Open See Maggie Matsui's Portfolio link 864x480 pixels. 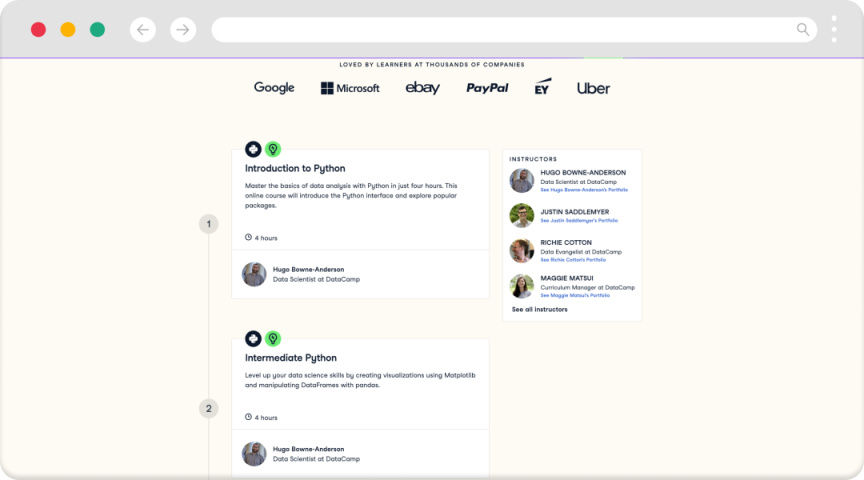575,295
